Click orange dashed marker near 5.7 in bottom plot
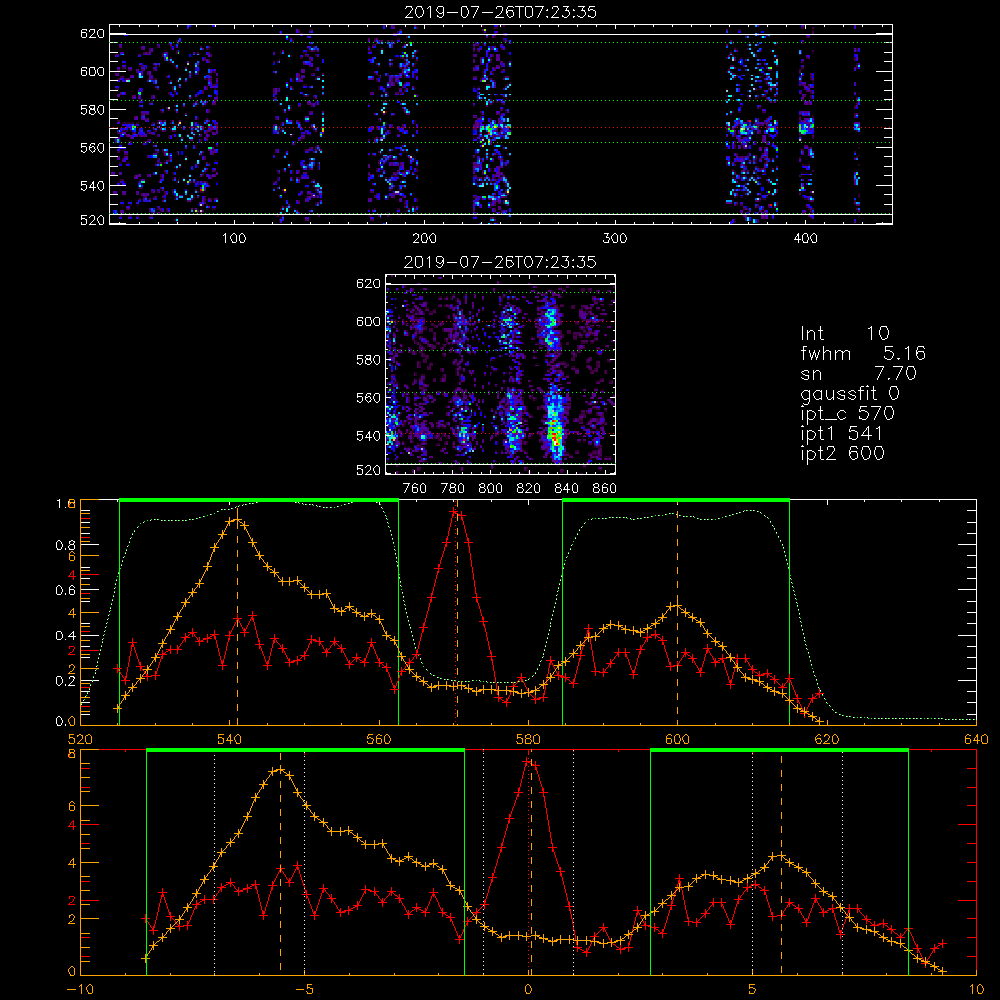1000x1000 pixels. [x=781, y=862]
